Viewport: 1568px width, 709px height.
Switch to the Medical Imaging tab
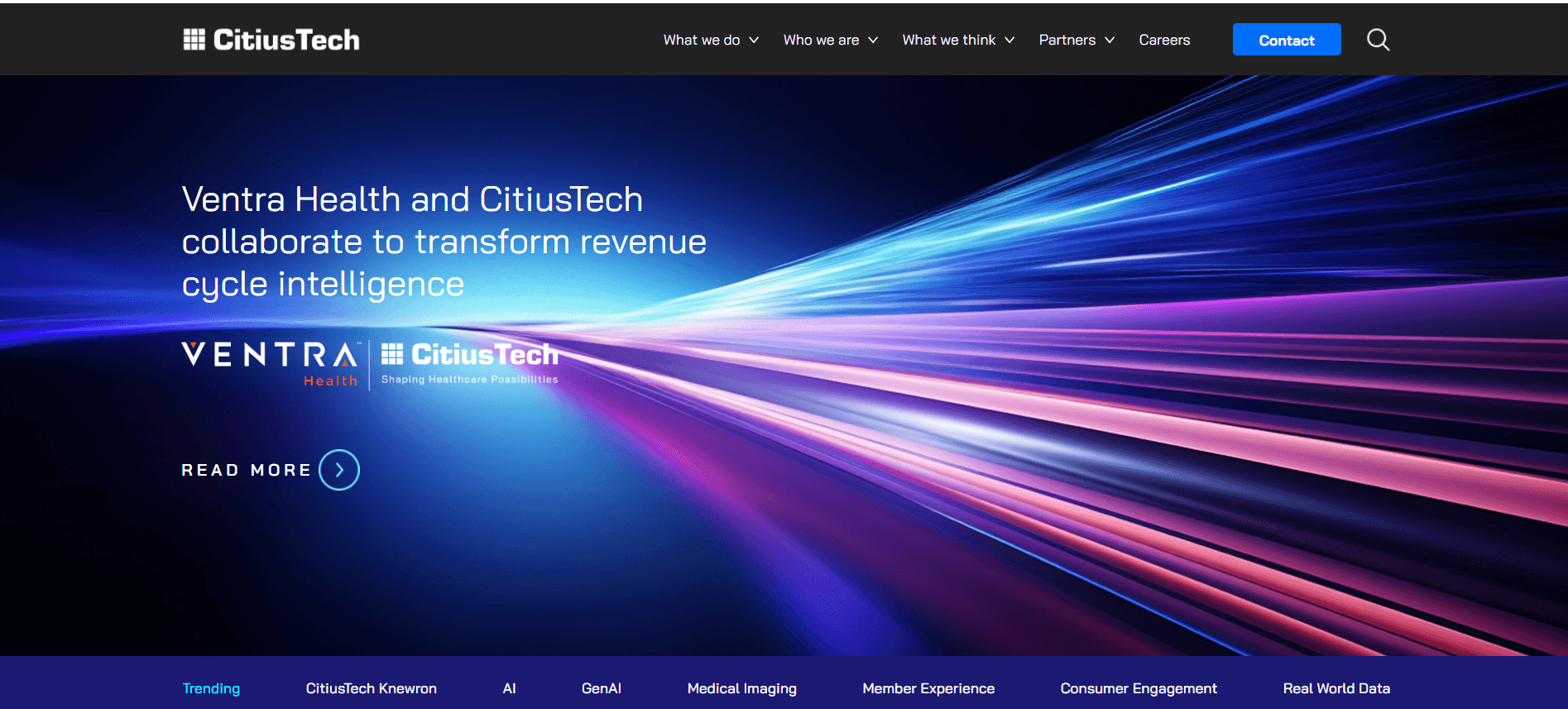(x=741, y=688)
